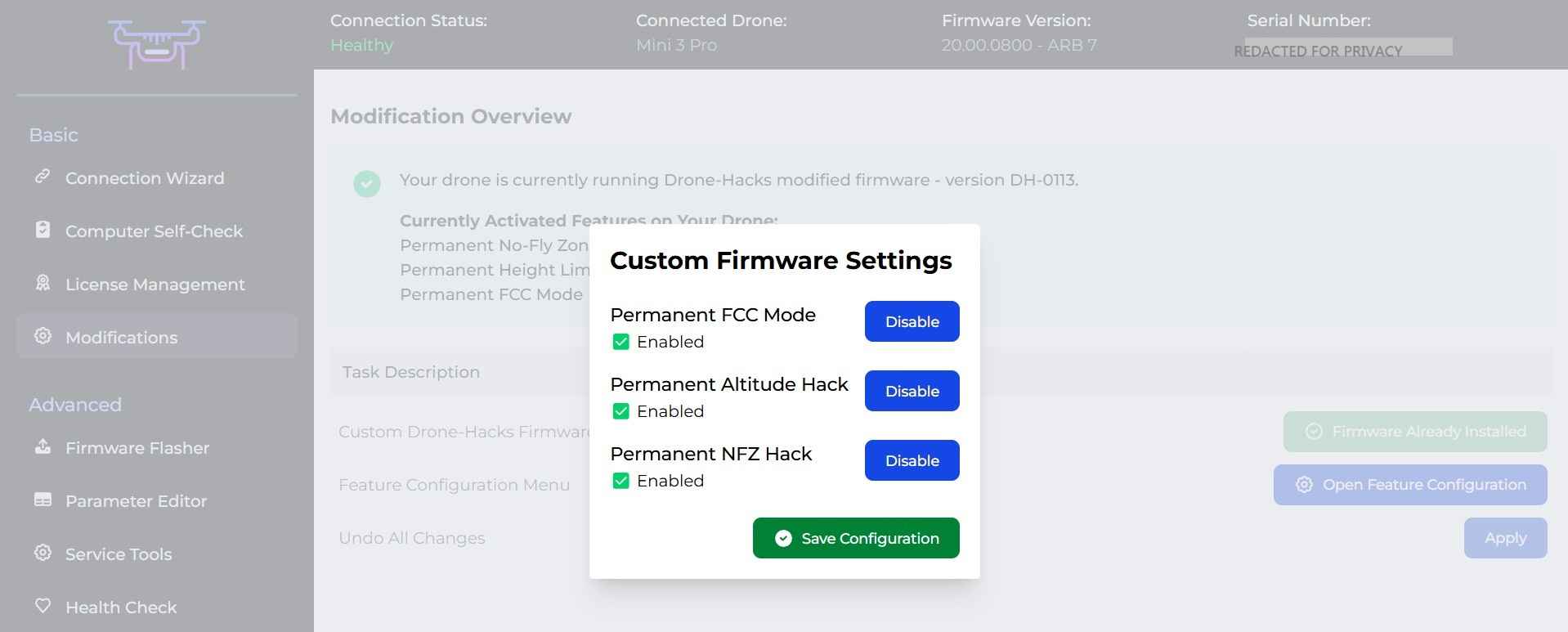Toggle the Permanent FCC Mode Enabled checkbox

[x=620, y=342]
